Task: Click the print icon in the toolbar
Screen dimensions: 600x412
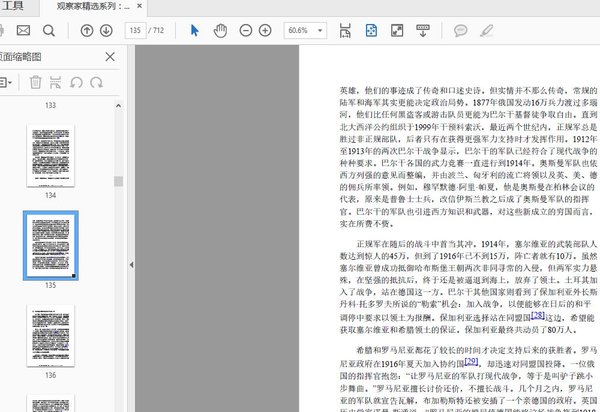Action: pyautogui.click(x=1, y=31)
